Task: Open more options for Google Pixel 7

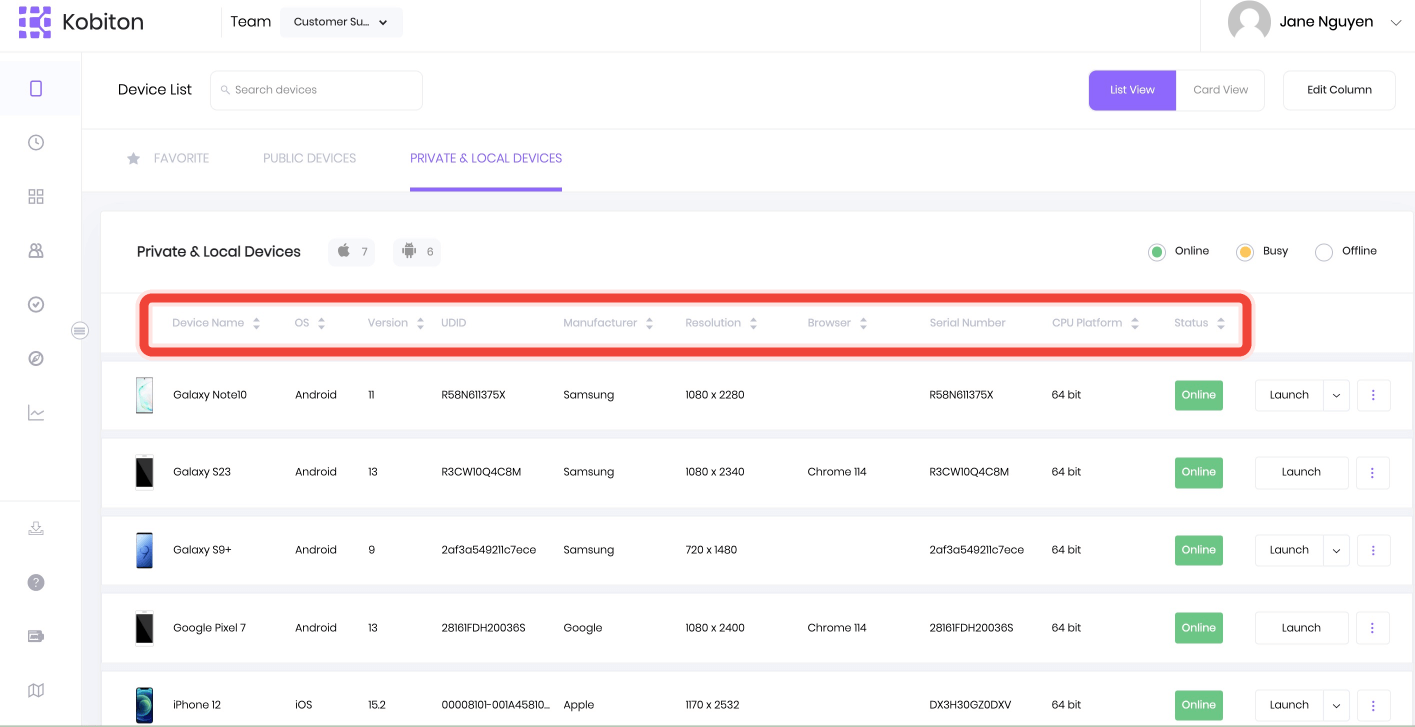Action: pyautogui.click(x=1373, y=628)
